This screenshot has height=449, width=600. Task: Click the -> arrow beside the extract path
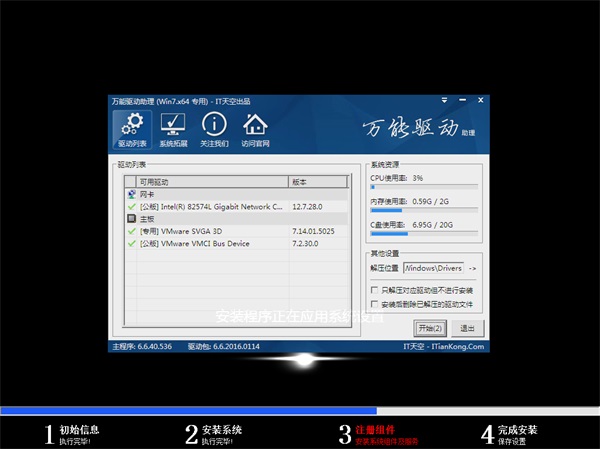[472, 268]
